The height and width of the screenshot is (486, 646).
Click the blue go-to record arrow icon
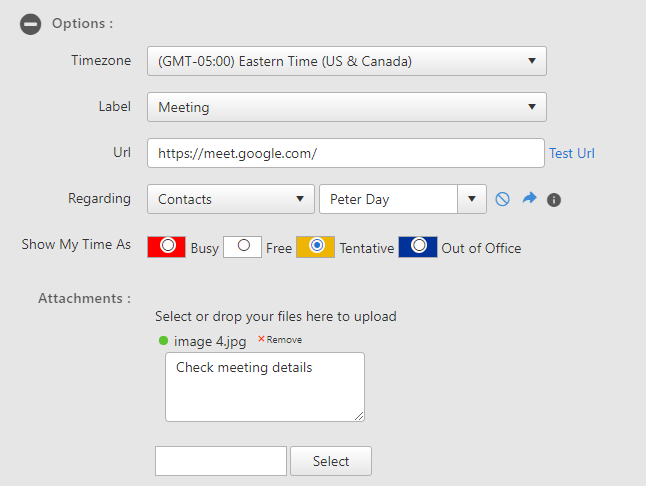(529, 199)
